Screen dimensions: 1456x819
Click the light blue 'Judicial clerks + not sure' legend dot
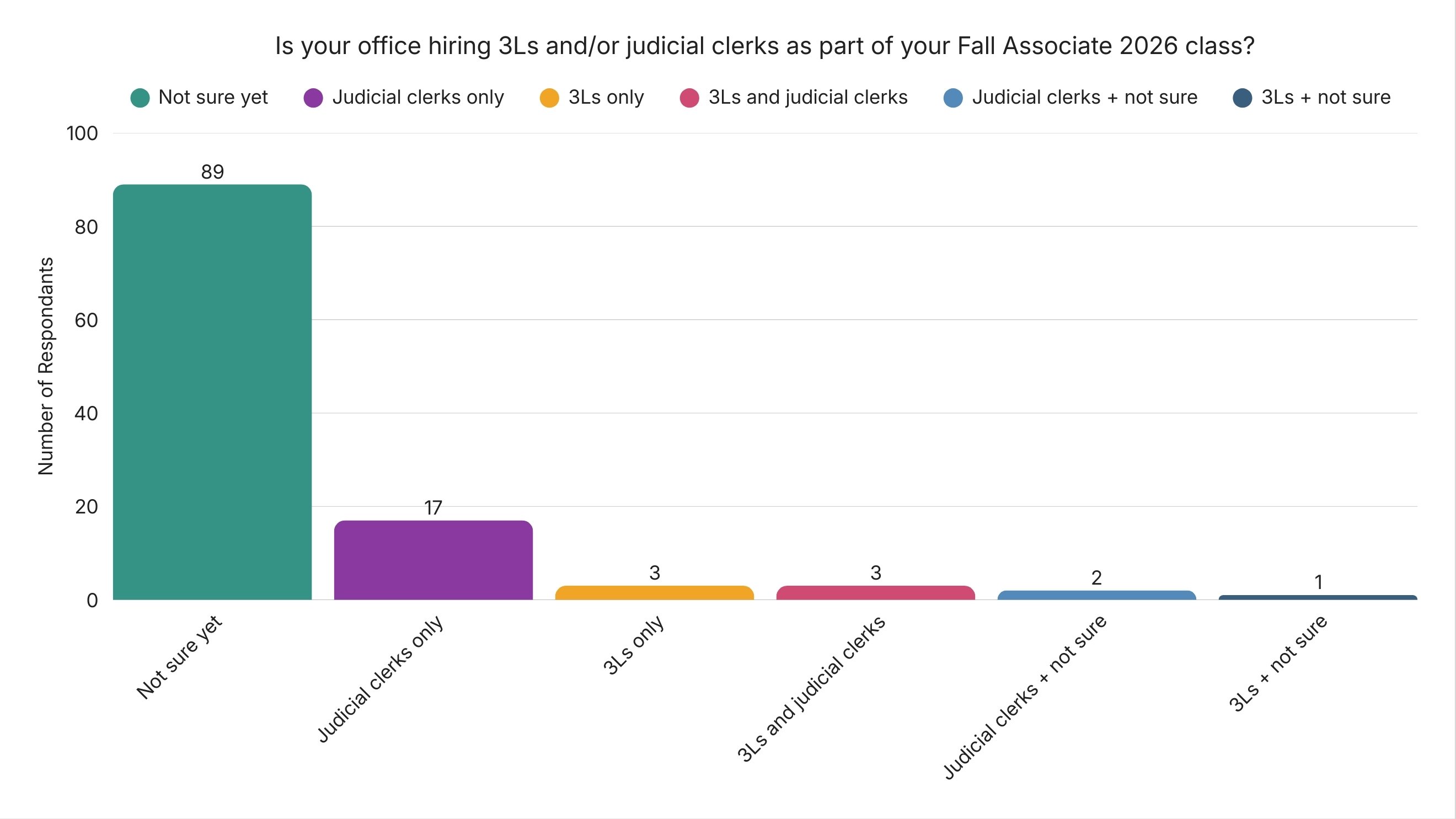click(953, 98)
